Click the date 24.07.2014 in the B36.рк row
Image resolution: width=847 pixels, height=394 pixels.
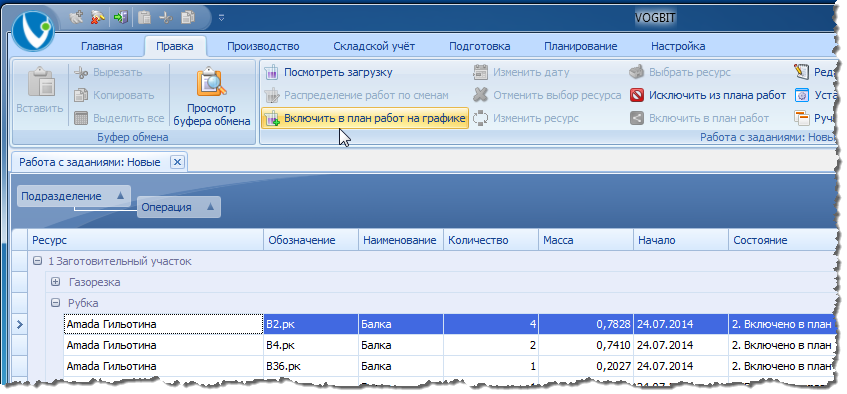click(x=681, y=366)
